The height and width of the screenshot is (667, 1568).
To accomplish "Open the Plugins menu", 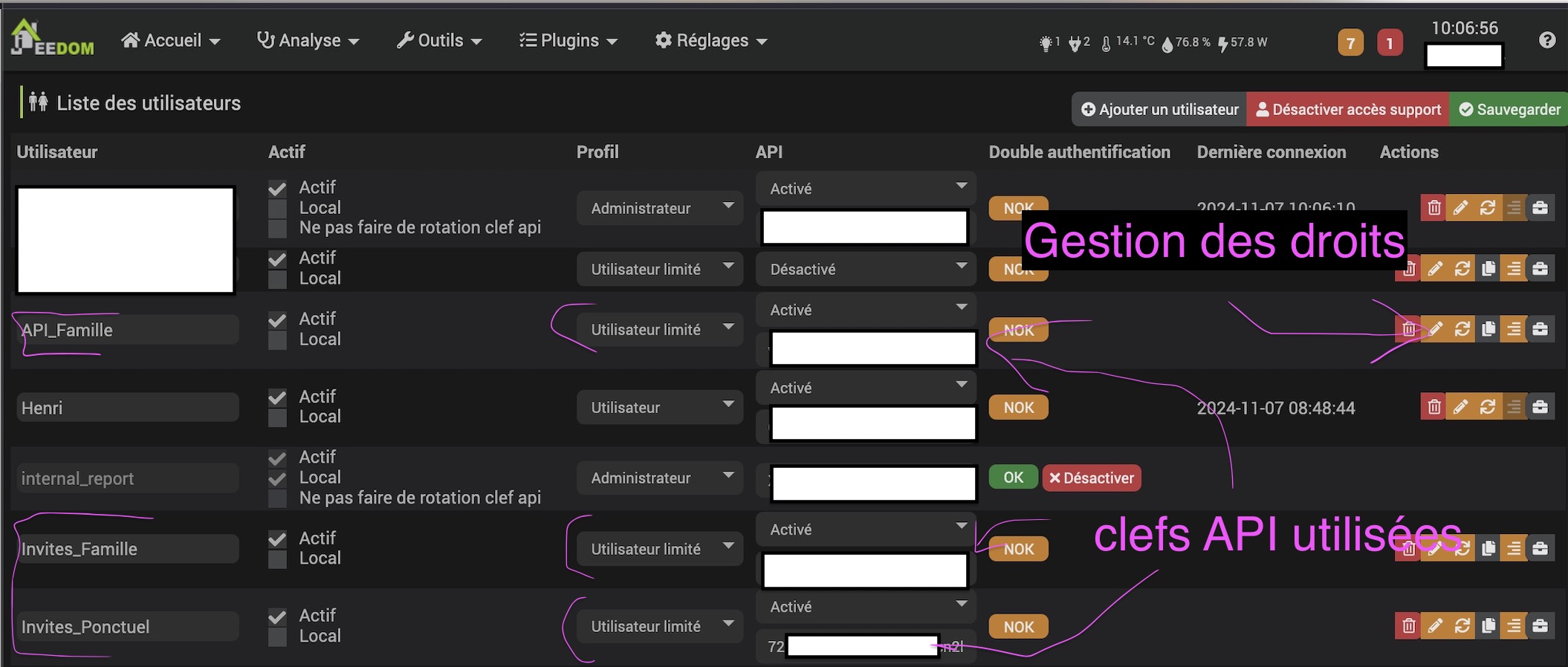I will (x=568, y=41).
